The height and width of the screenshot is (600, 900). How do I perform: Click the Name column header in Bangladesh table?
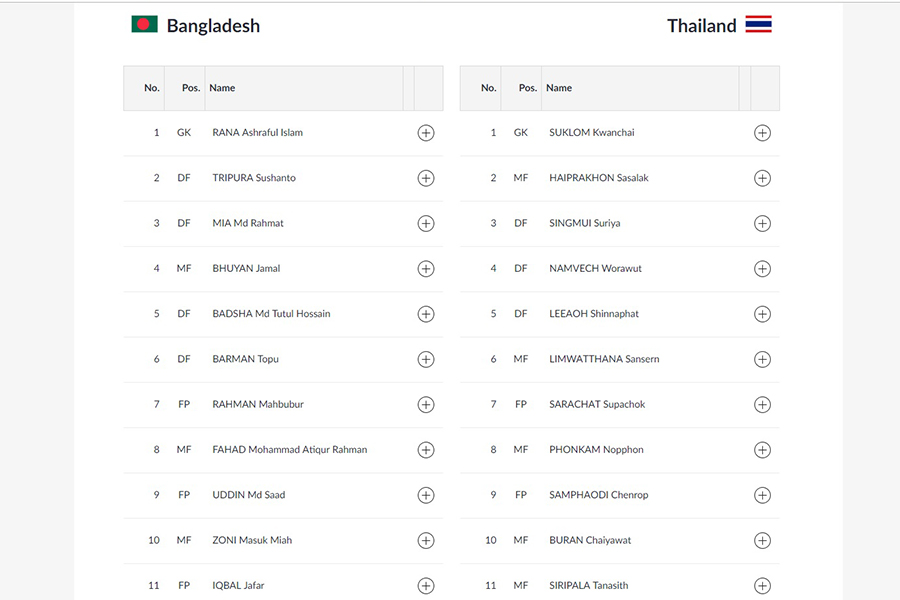tap(222, 88)
